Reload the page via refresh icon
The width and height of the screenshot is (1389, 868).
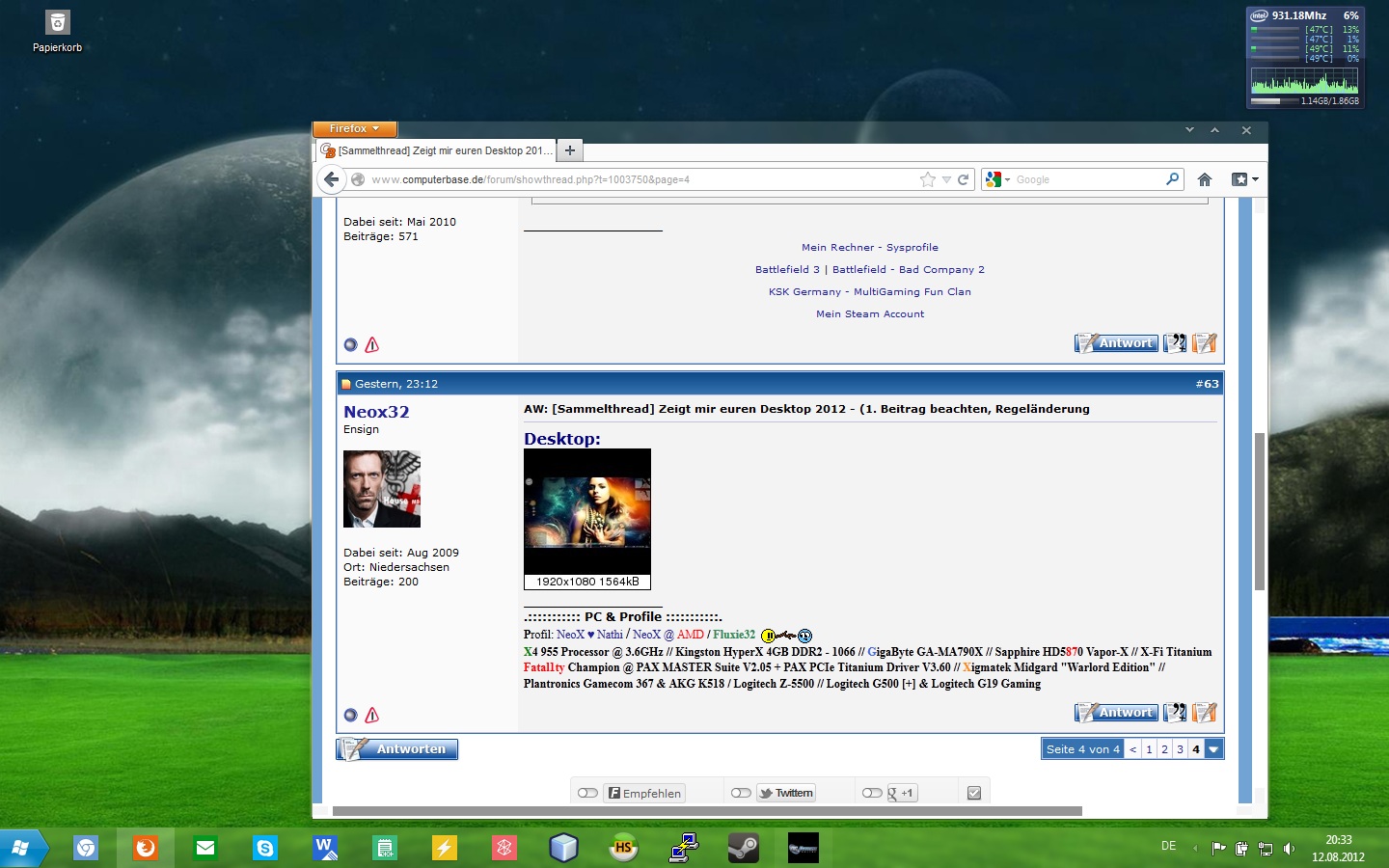tap(963, 179)
